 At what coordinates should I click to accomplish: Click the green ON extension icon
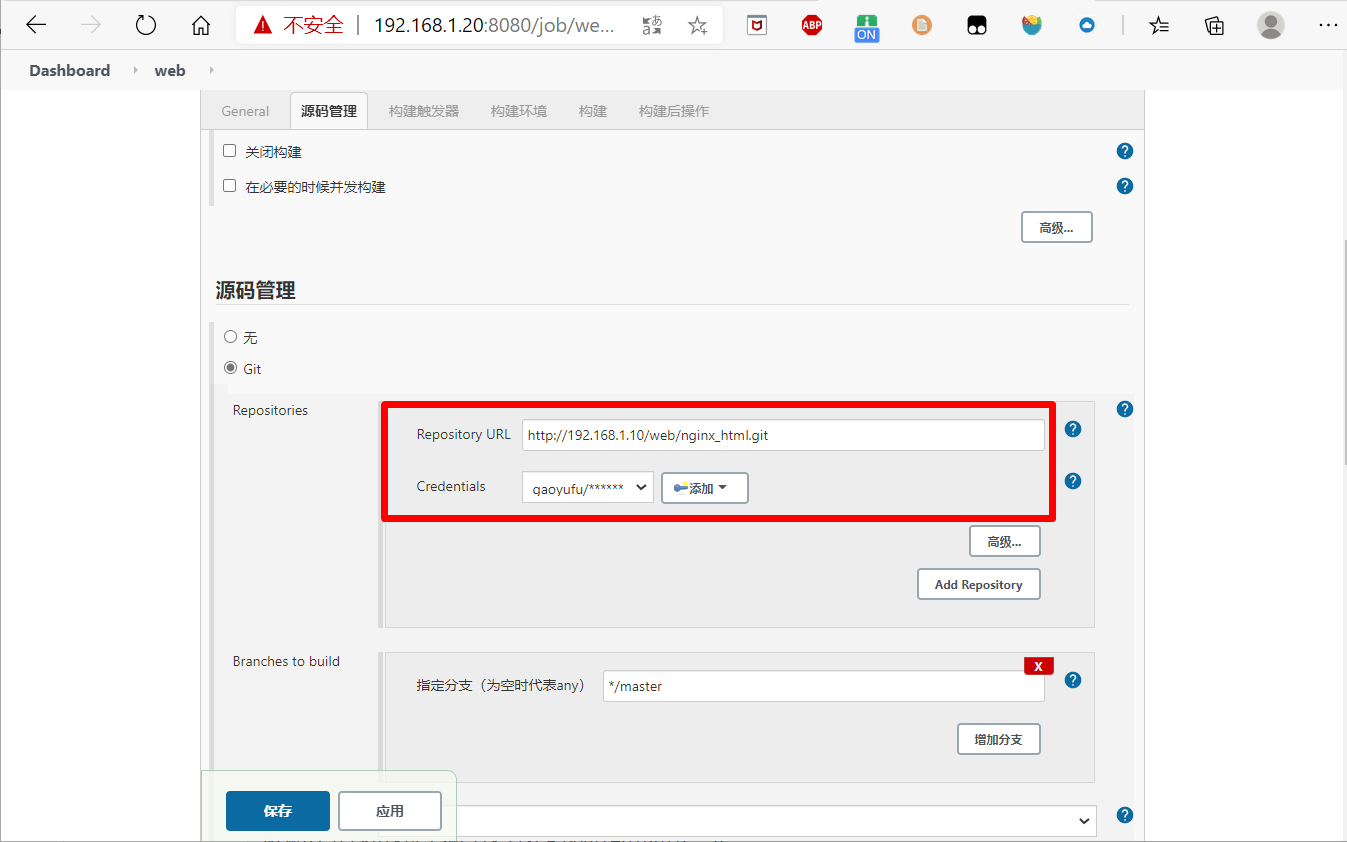(866, 28)
